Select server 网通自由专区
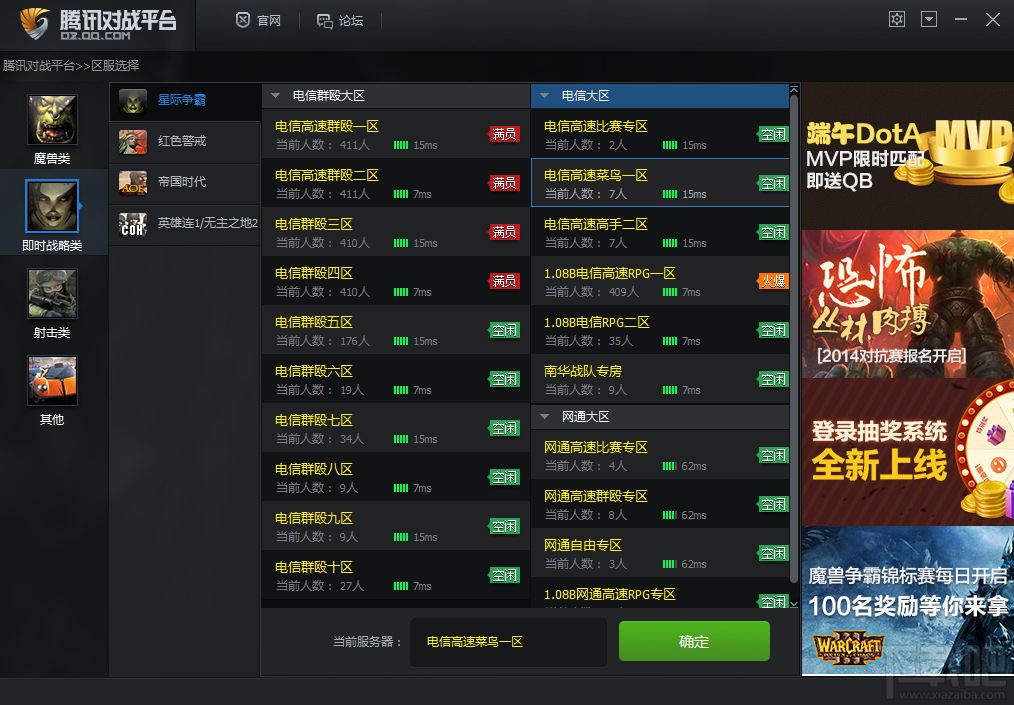Viewport: 1014px width, 705px height. point(660,553)
